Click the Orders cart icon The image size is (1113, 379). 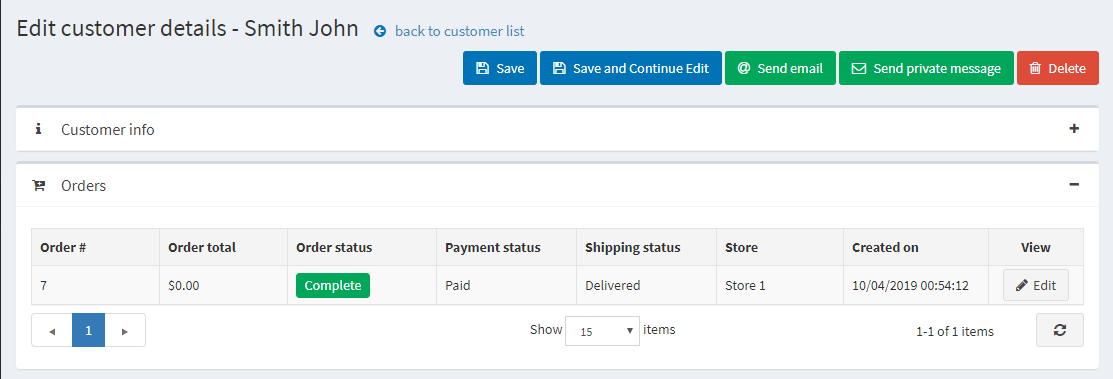39,186
